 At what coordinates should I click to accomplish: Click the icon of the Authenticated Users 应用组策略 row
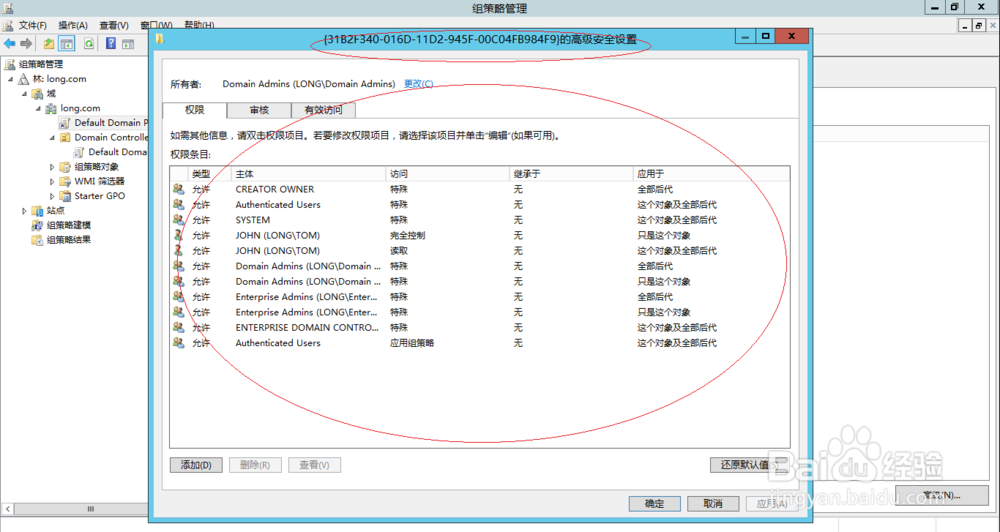pos(179,343)
